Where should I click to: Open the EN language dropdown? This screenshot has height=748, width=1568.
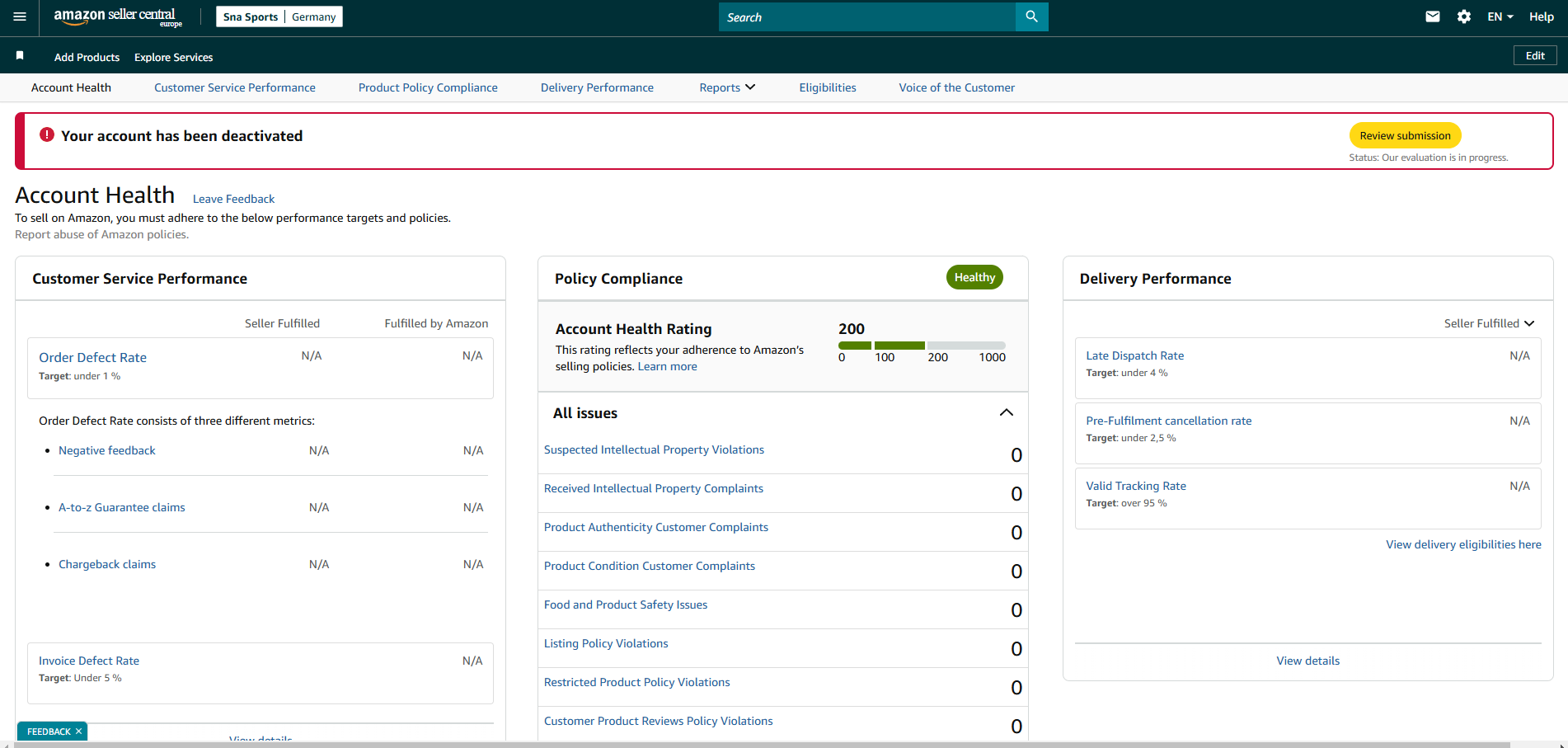point(1500,16)
